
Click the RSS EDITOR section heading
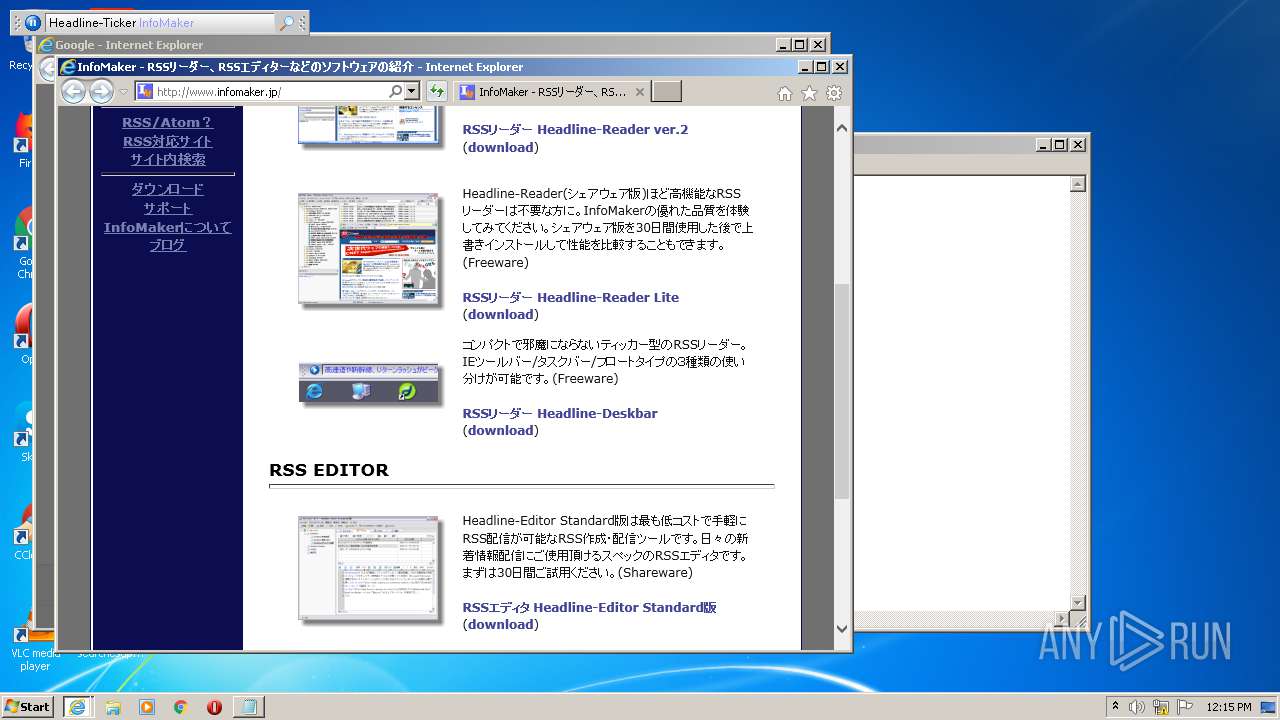pyautogui.click(x=329, y=470)
